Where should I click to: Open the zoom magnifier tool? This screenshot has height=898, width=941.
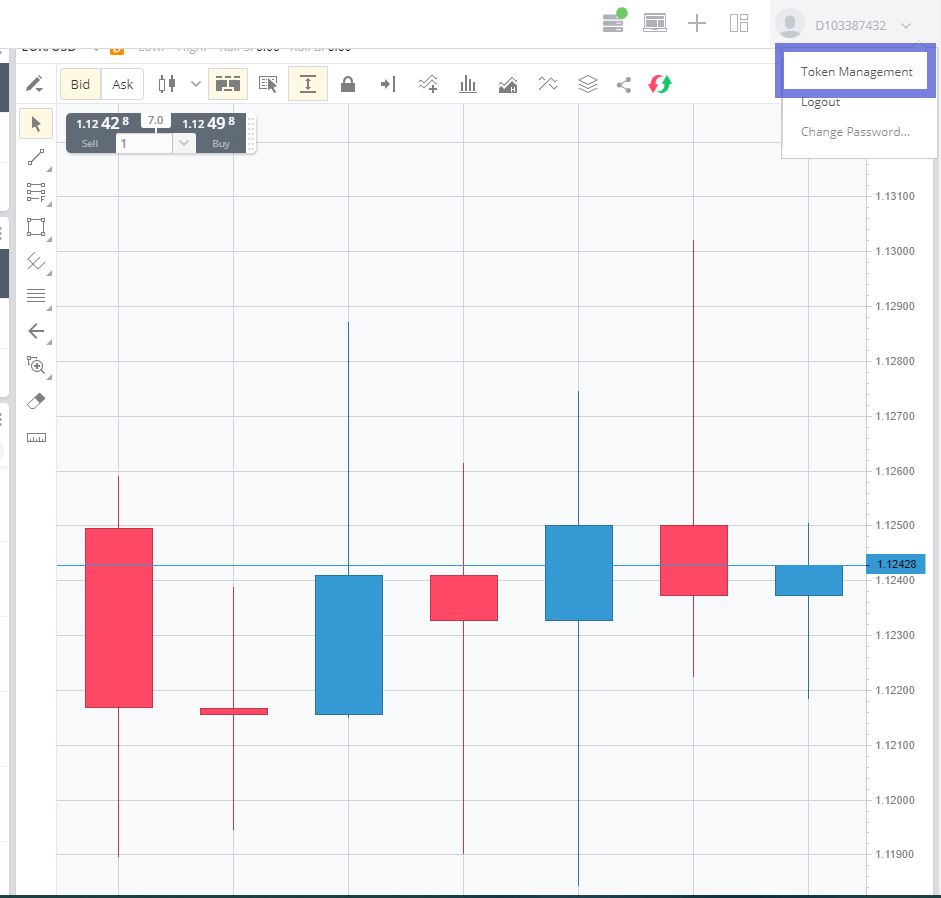click(x=36, y=365)
